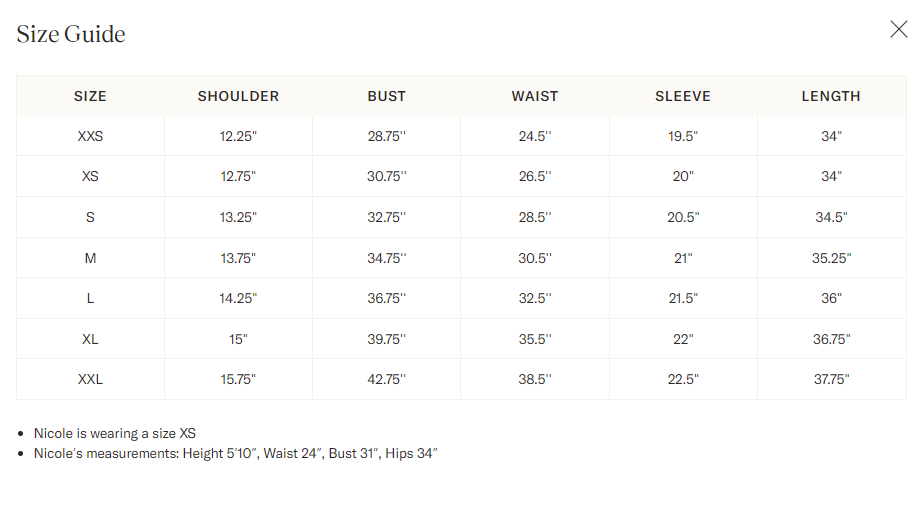Click the Size Guide heading
The image size is (922, 507).
click(x=71, y=34)
